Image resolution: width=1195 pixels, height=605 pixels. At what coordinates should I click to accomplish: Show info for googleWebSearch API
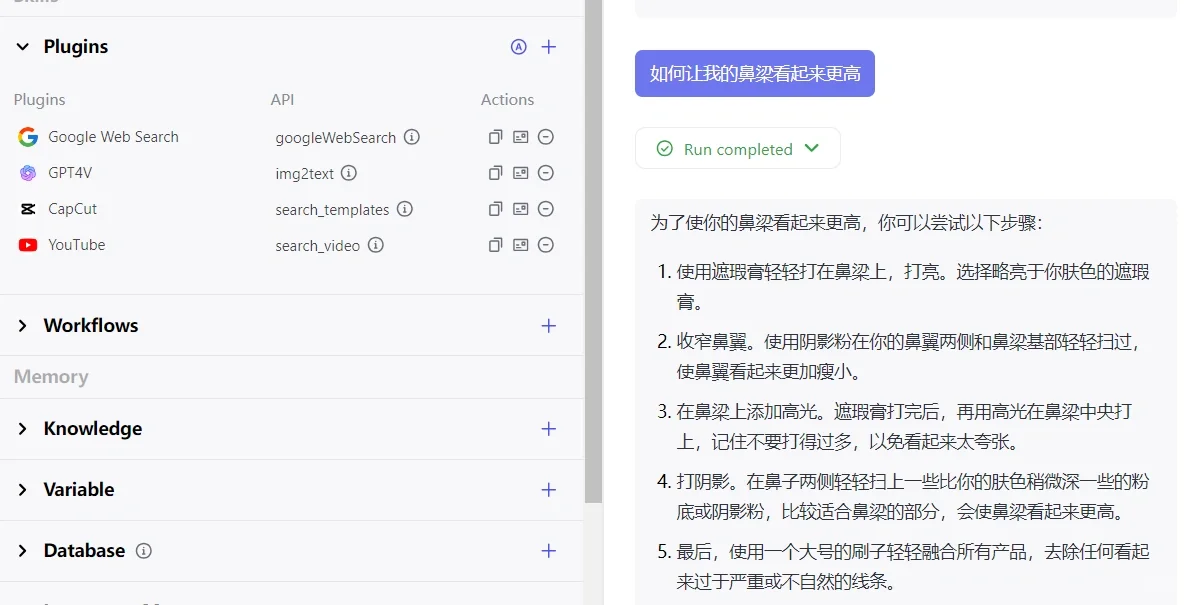click(412, 137)
